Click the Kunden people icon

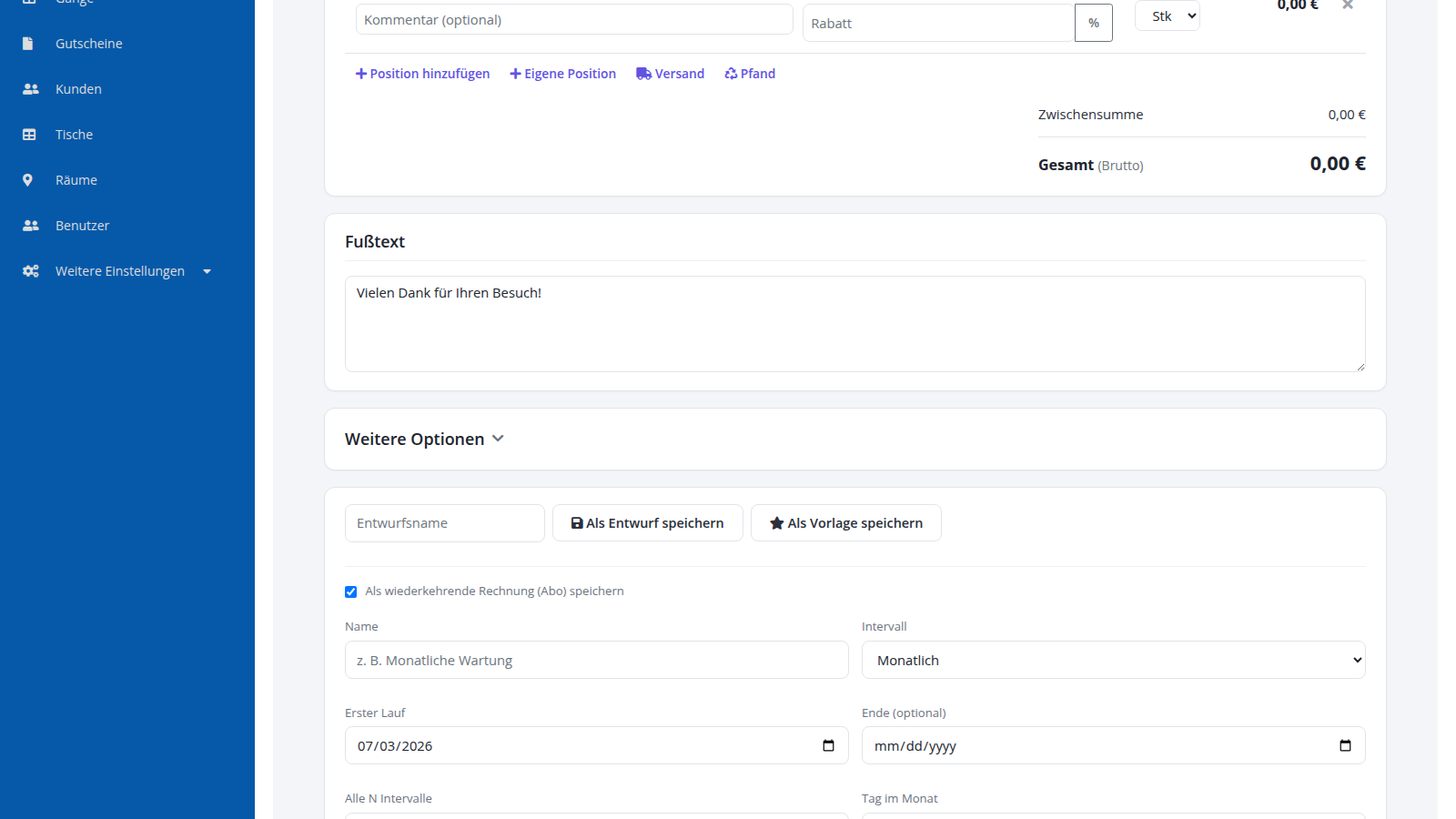[x=30, y=89]
